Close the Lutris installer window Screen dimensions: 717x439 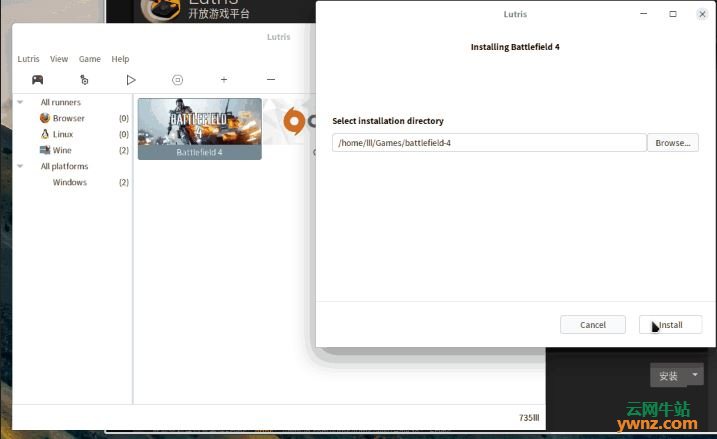coord(702,14)
